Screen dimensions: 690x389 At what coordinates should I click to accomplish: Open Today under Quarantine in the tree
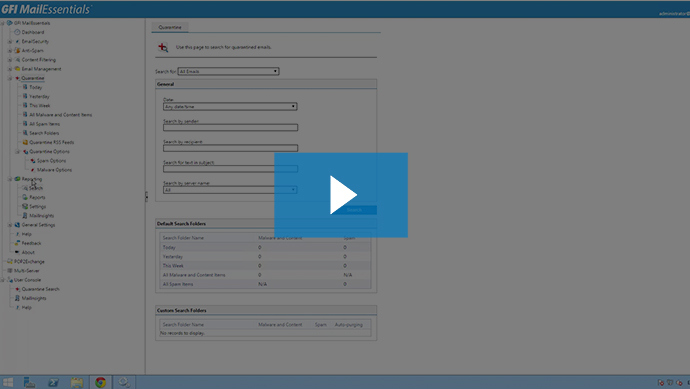[36, 88]
